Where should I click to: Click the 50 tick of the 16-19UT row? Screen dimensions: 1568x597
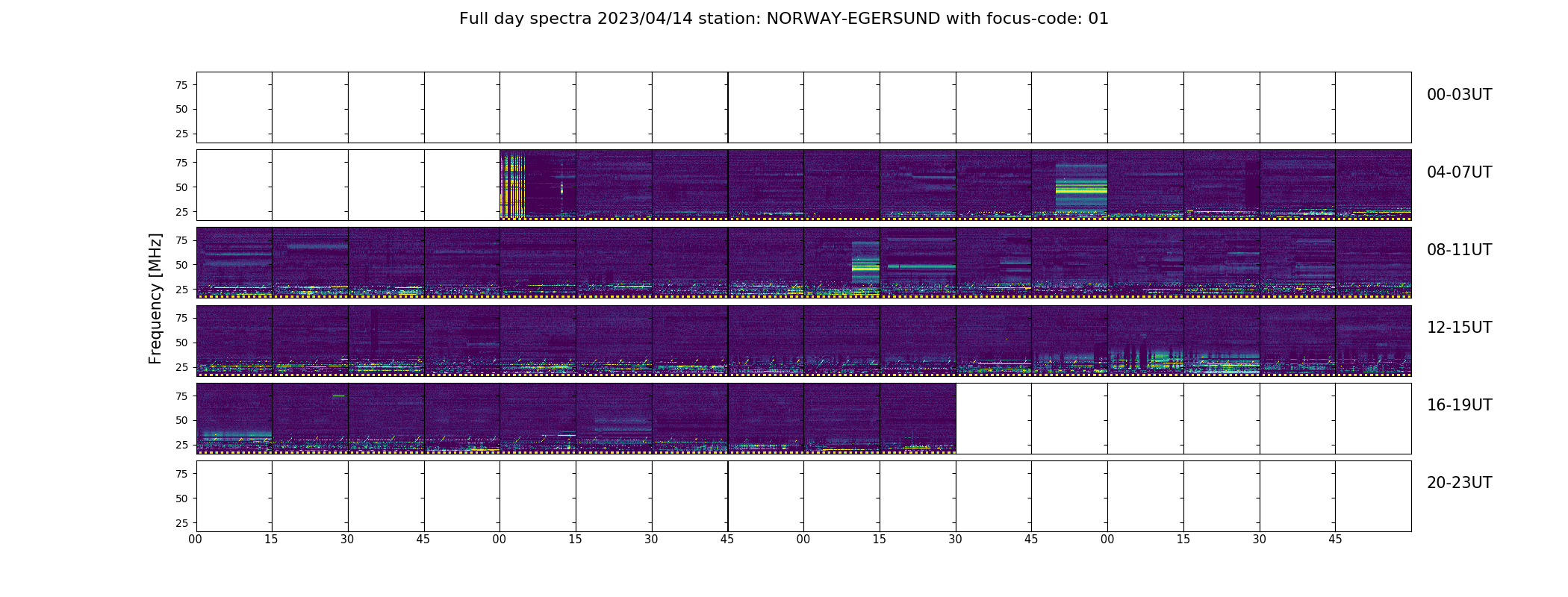coord(181,420)
